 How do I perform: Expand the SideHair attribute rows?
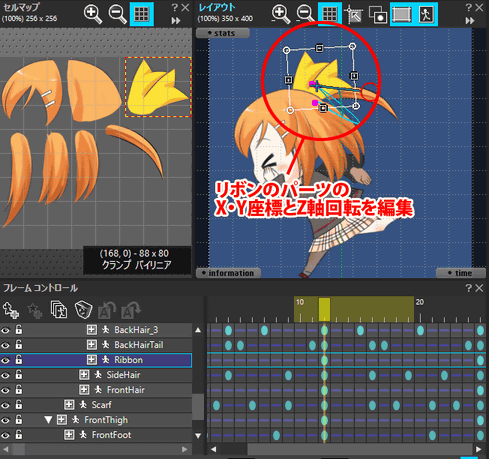(84, 375)
